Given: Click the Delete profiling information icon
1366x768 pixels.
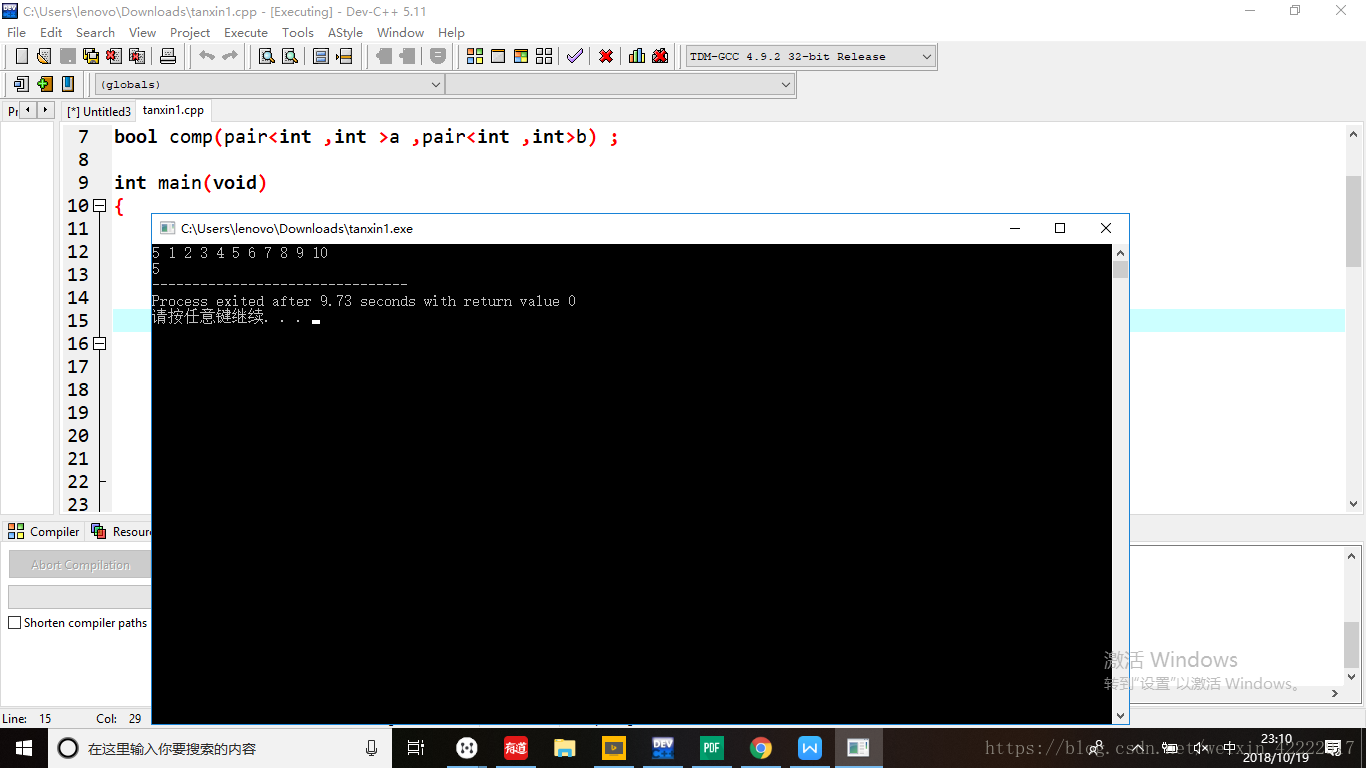Looking at the screenshot, I should (x=660, y=56).
